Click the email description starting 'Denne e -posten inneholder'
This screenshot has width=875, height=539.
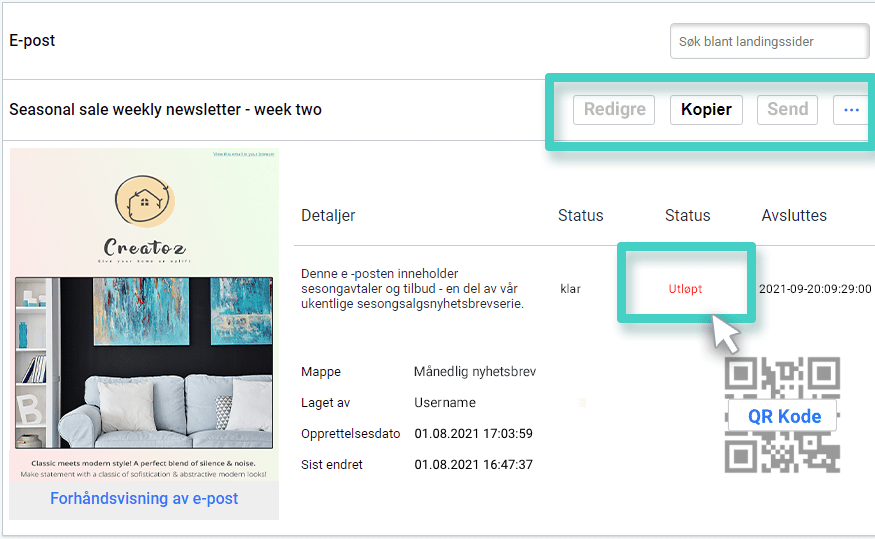[412, 288]
